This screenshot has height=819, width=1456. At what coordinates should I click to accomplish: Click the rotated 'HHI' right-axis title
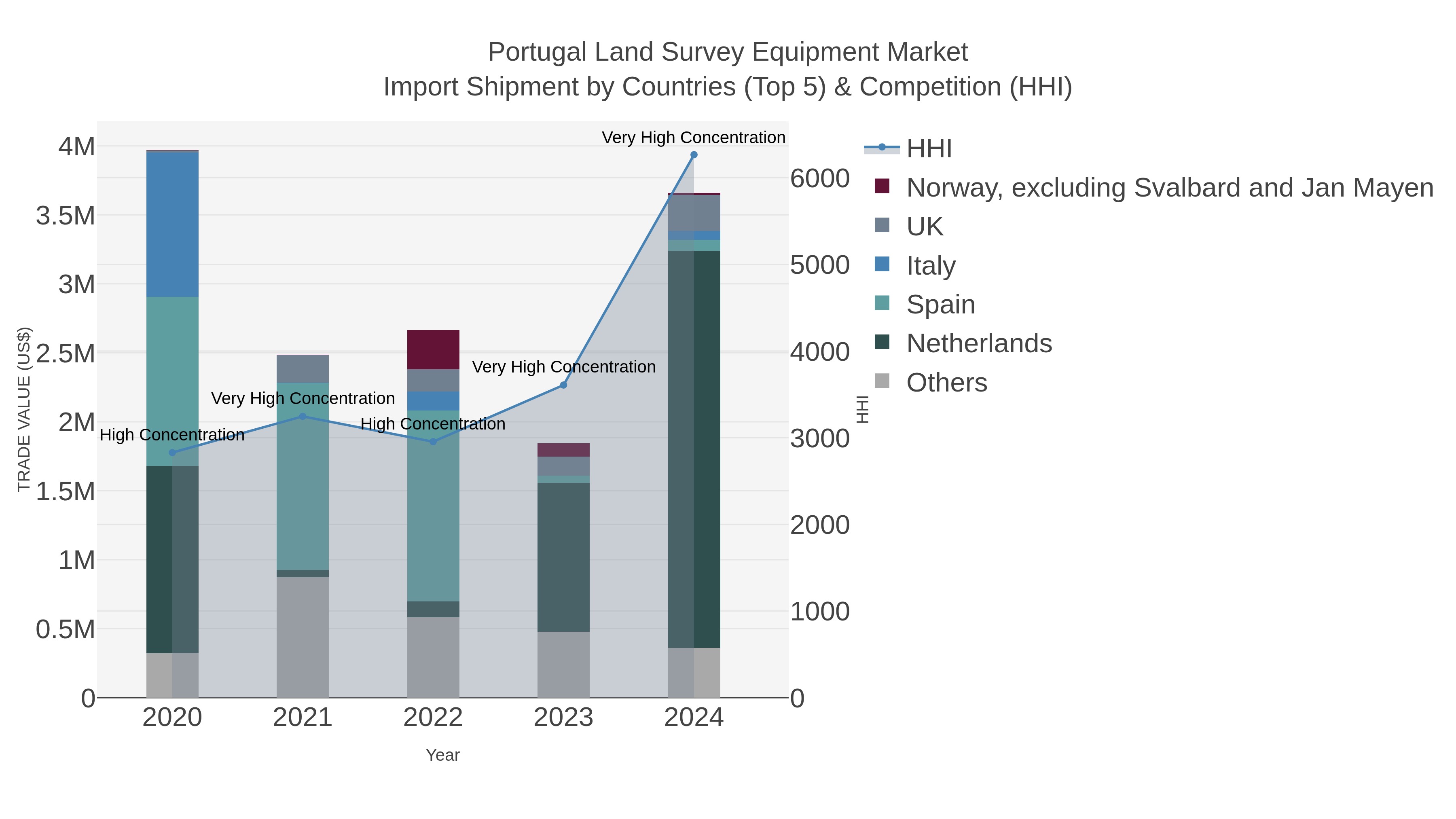click(863, 409)
